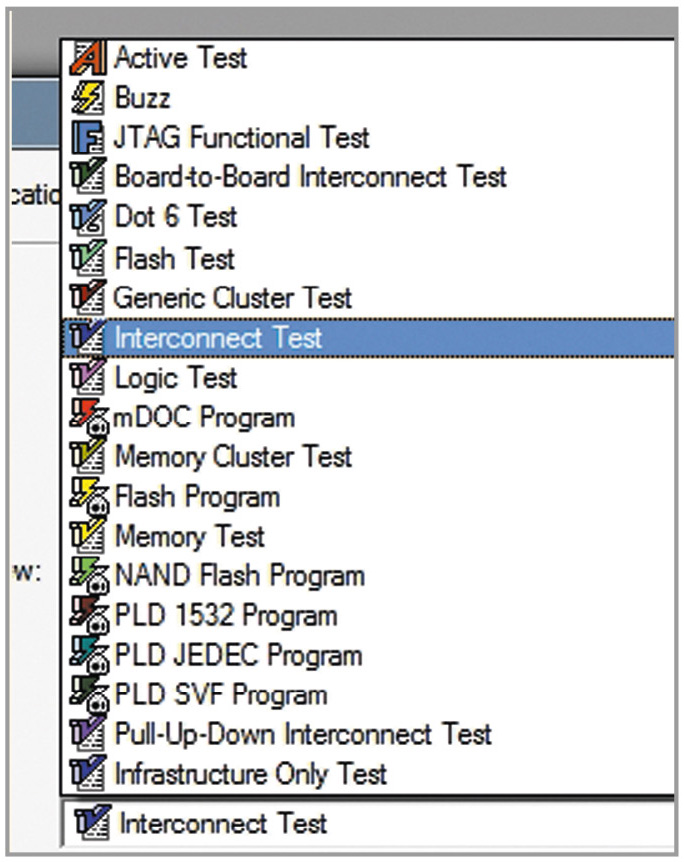Pick Infrastructure Only Test option
This screenshot has width=684, height=862.
tap(250, 774)
